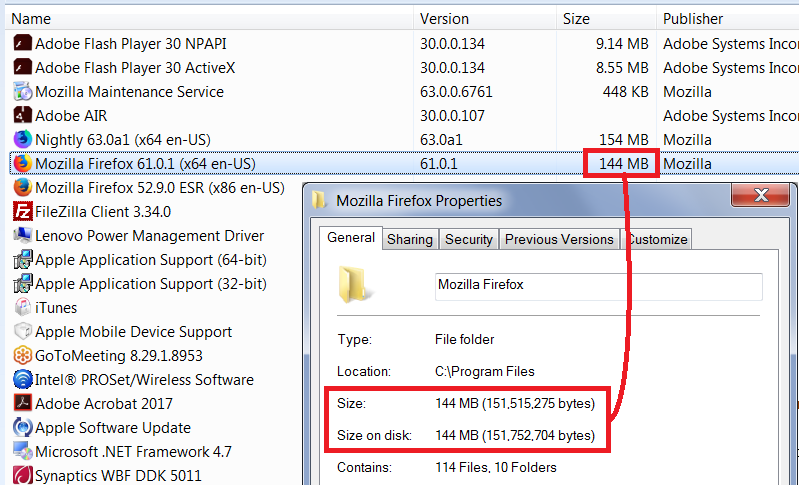Switch to the Sharing tab
This screenshot has height=485, width=799.
410,239
